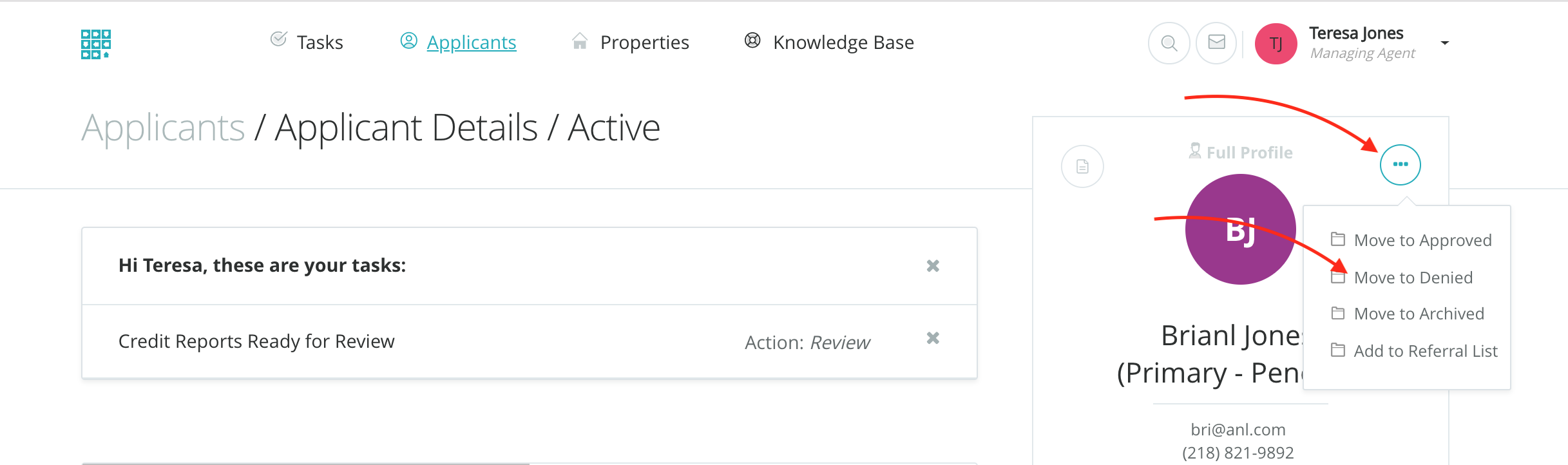Click the Properties house icon
Image resolution: width=1568 pixels, height=465 pixels.
[x=580, y=41]
